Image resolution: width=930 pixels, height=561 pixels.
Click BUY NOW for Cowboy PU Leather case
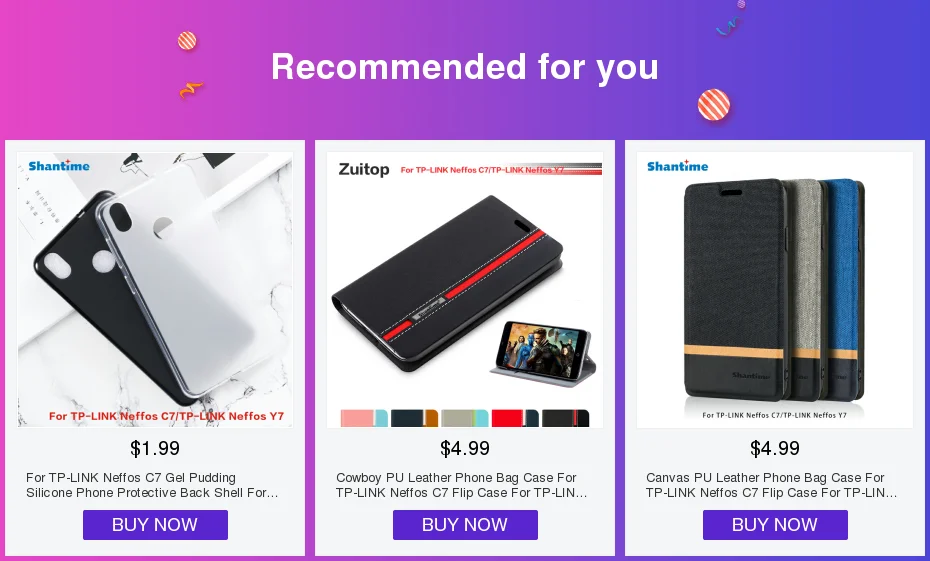coord(465,525)
